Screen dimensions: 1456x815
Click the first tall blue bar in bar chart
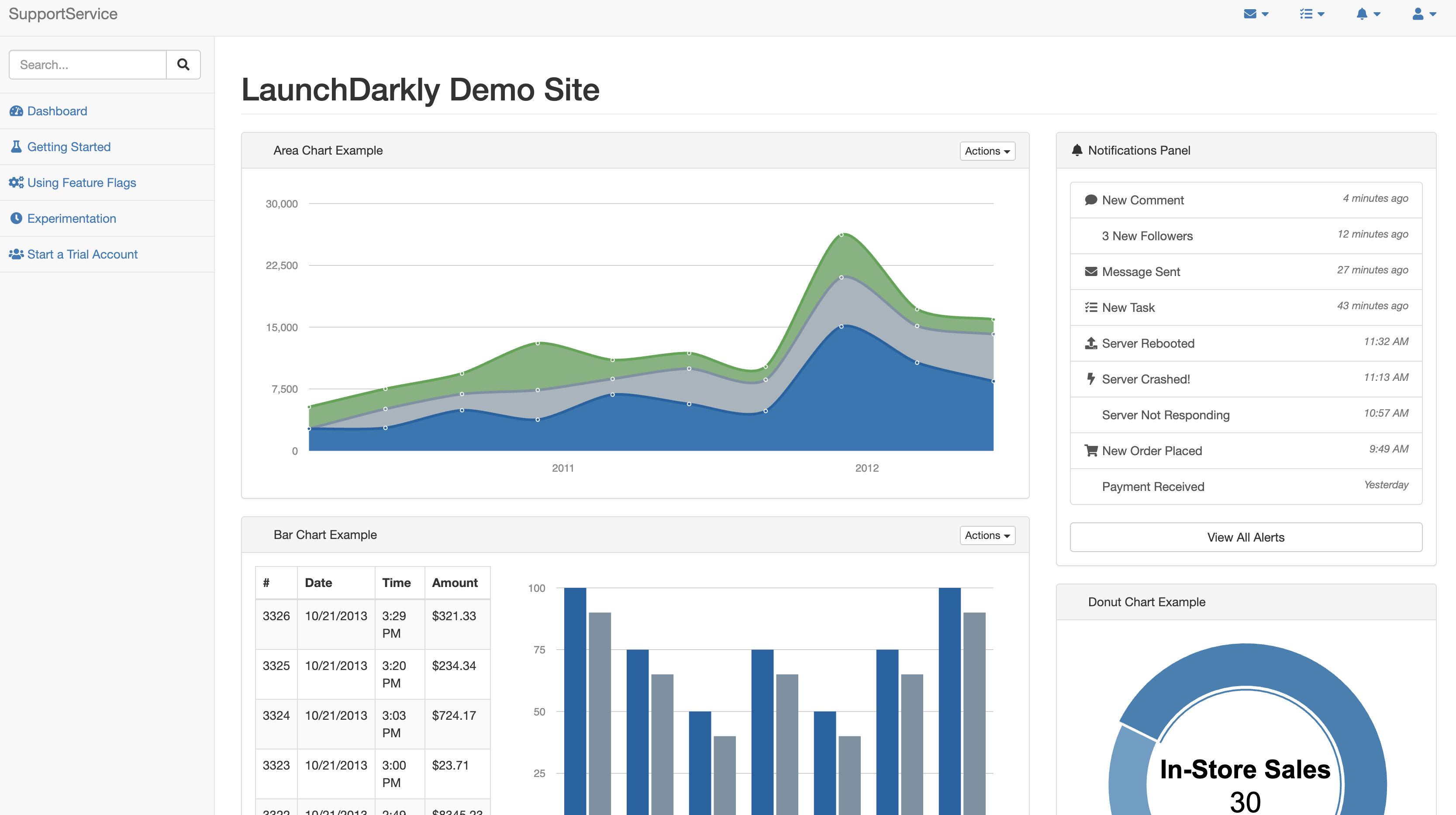point(575,701)
